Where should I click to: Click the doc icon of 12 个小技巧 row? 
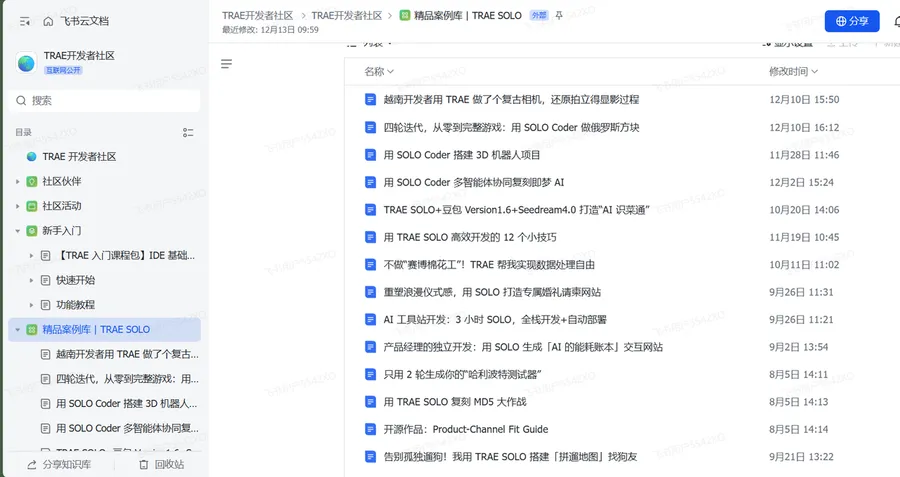(x=371, y=237)
